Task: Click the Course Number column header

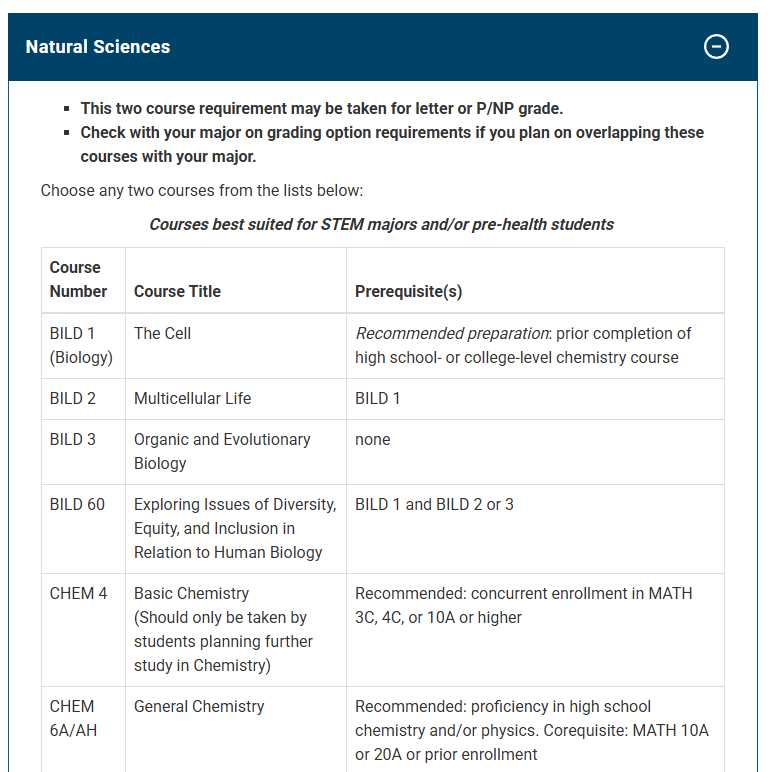Action: pos(78,279)
